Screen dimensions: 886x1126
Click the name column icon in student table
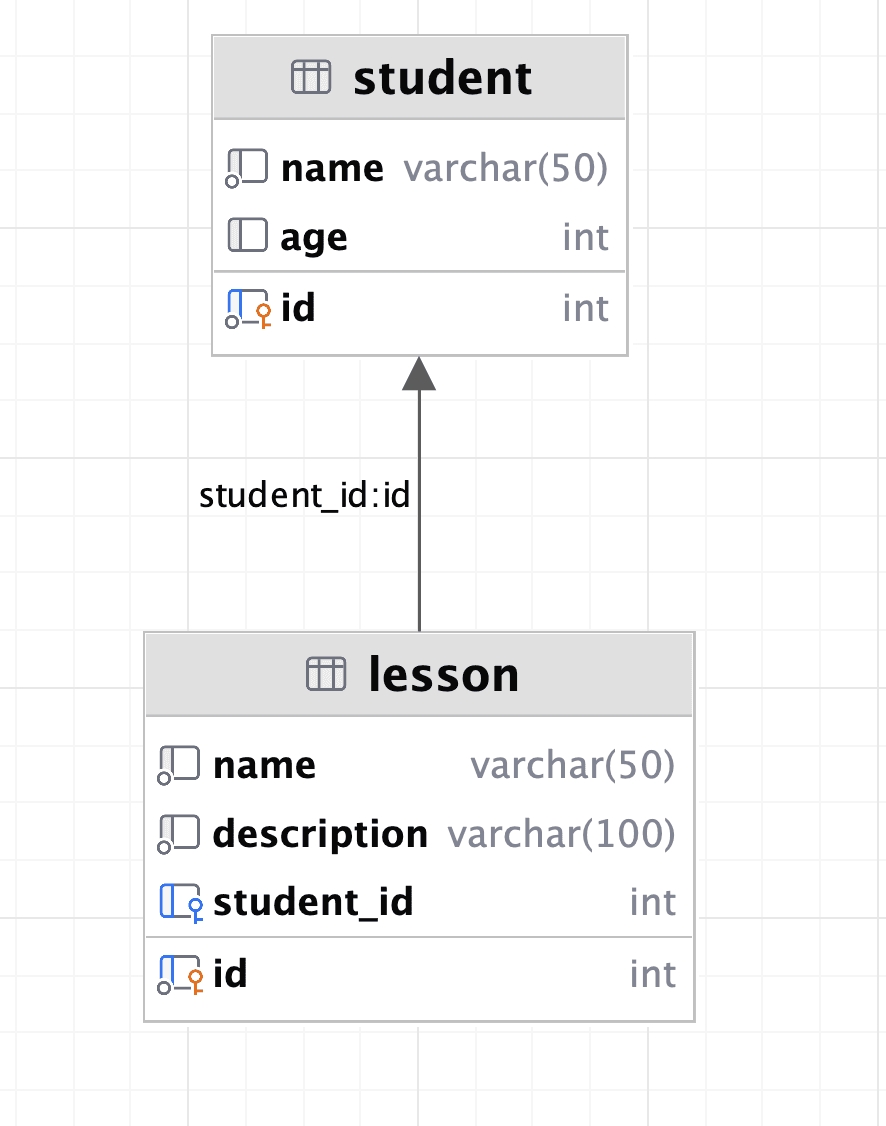[x=247, y=168]
